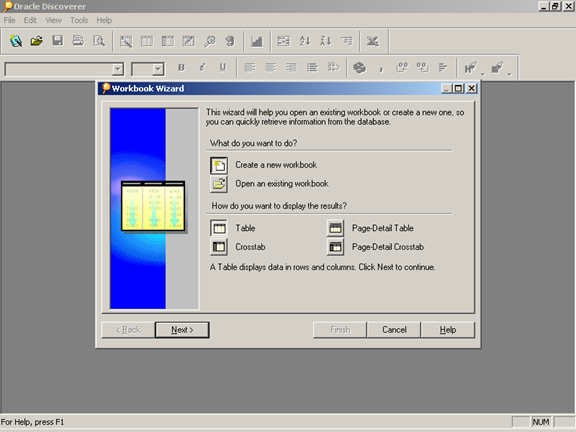The height and width of the screenshot is (432, 576).
Task: Click the Align Center icon
Action: coord(271,68)
